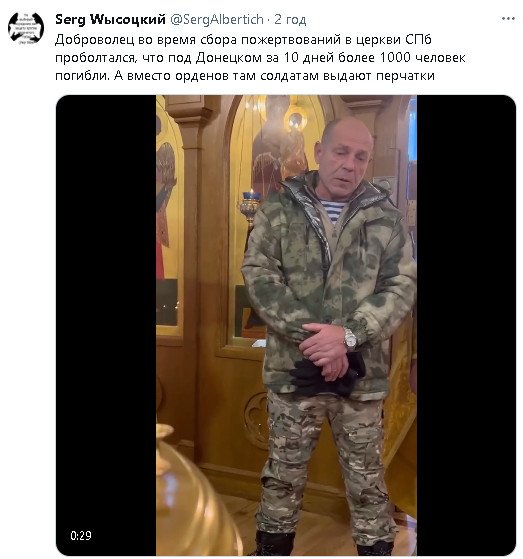This screenshot has width=523, height=559.
Task: Click the black gloves held by man
Action: point(326,378)
